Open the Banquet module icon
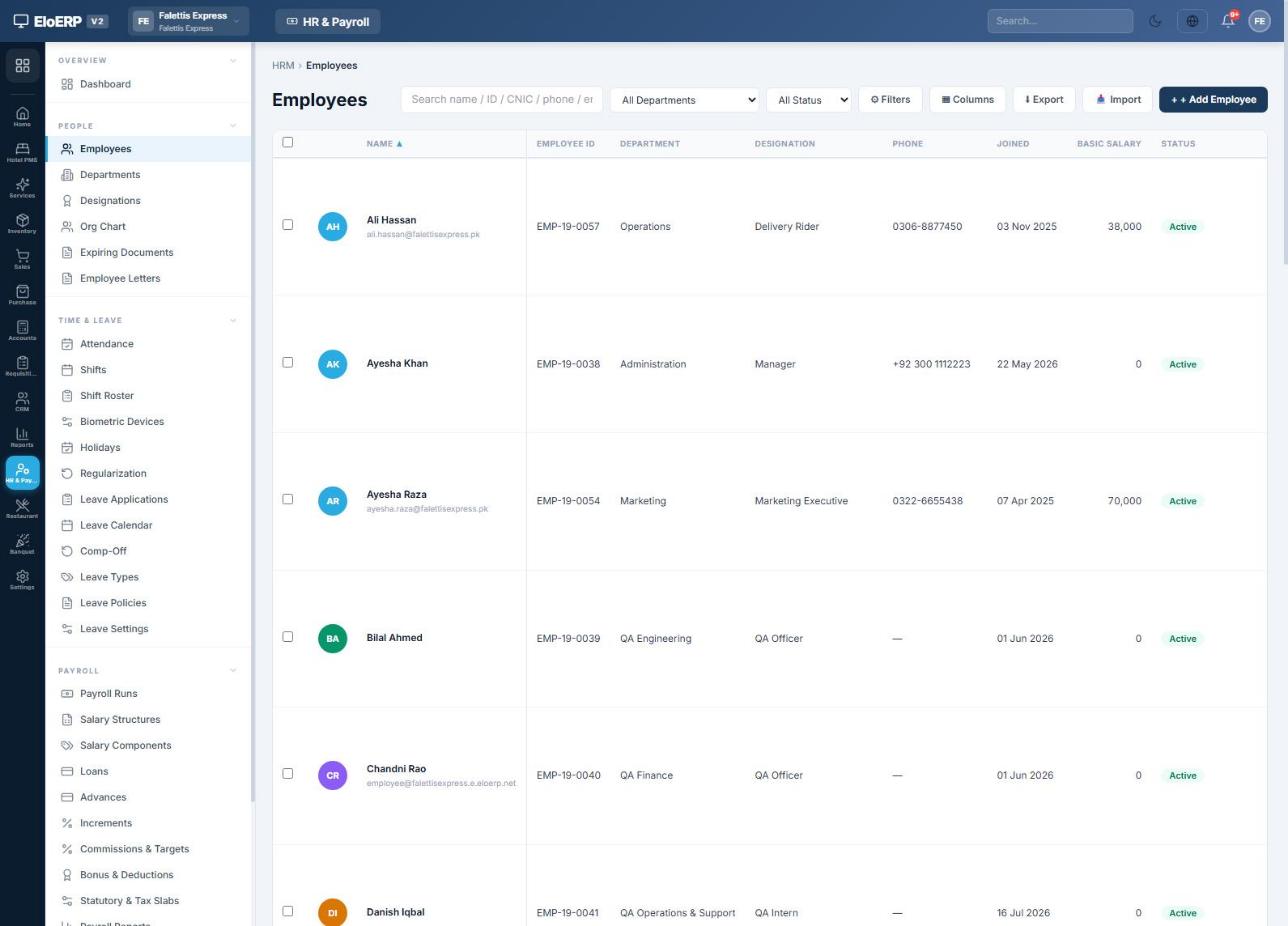This screenshot has width=1288, height=926. (22, 544)
